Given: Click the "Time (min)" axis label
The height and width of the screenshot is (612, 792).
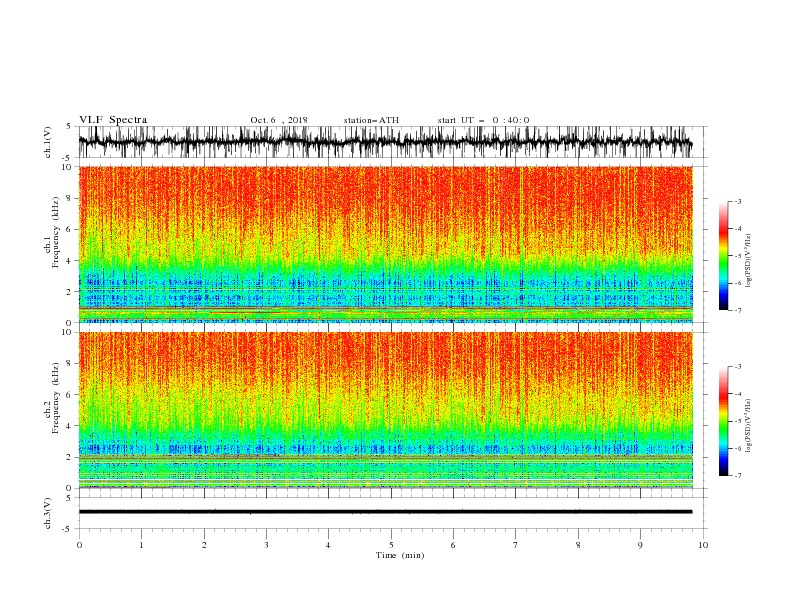Looking at the screenshot, I should click(x=400, y=555).
